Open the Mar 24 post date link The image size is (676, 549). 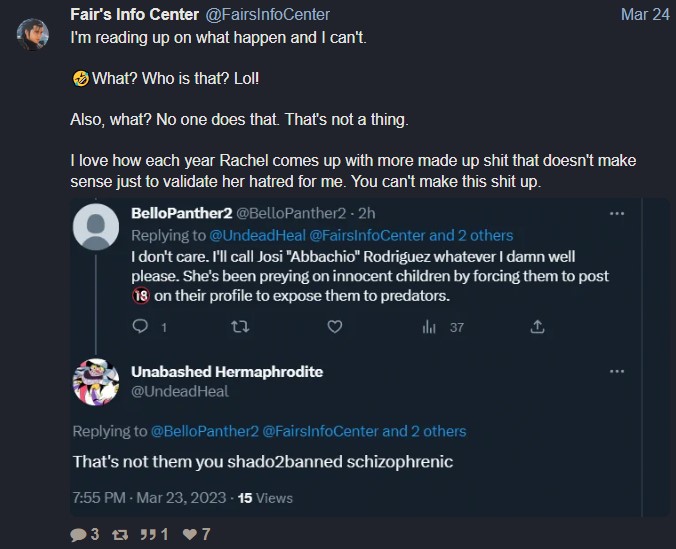tap(644, 14)
